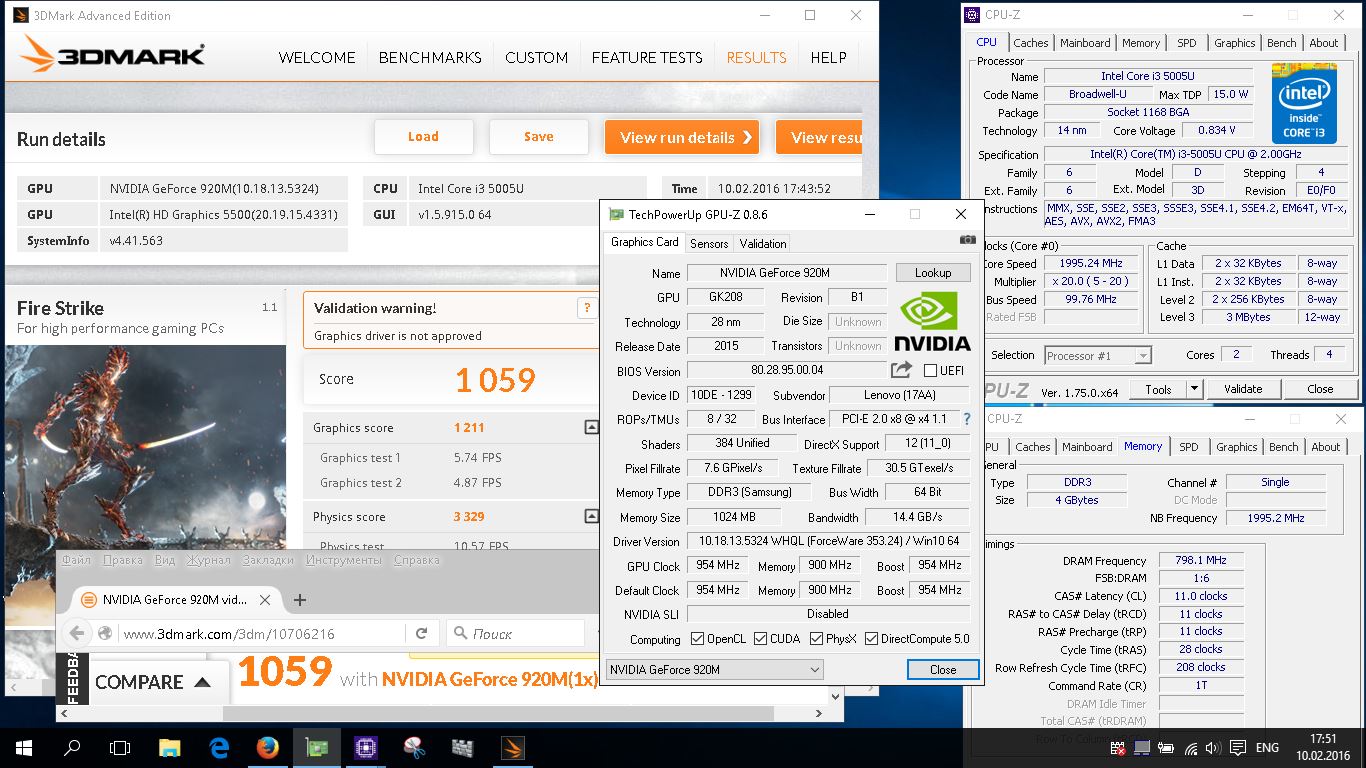Go to FEATURE TESTS in 3DMark
The height and width of the screenshot is (768, 1366).
point(647,57)
